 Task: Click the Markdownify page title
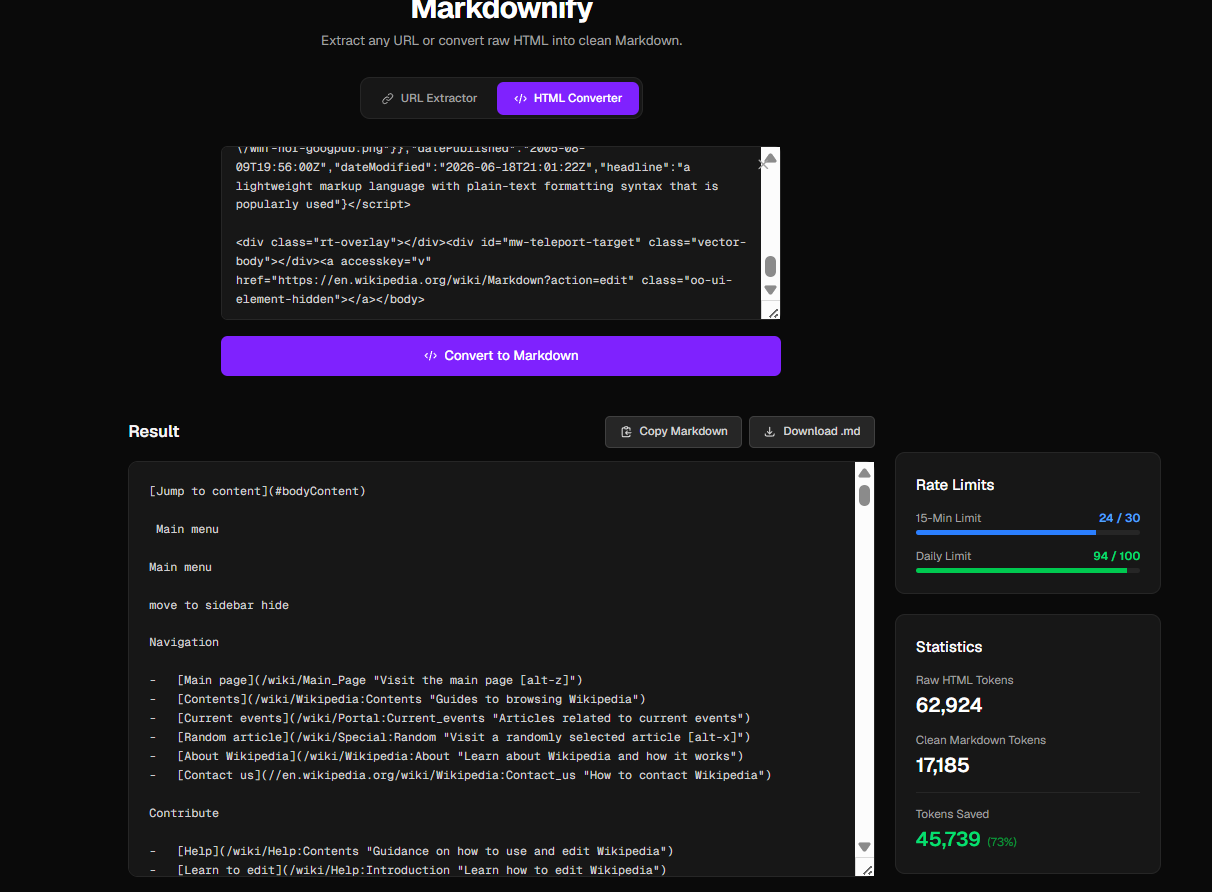[502, 10]
